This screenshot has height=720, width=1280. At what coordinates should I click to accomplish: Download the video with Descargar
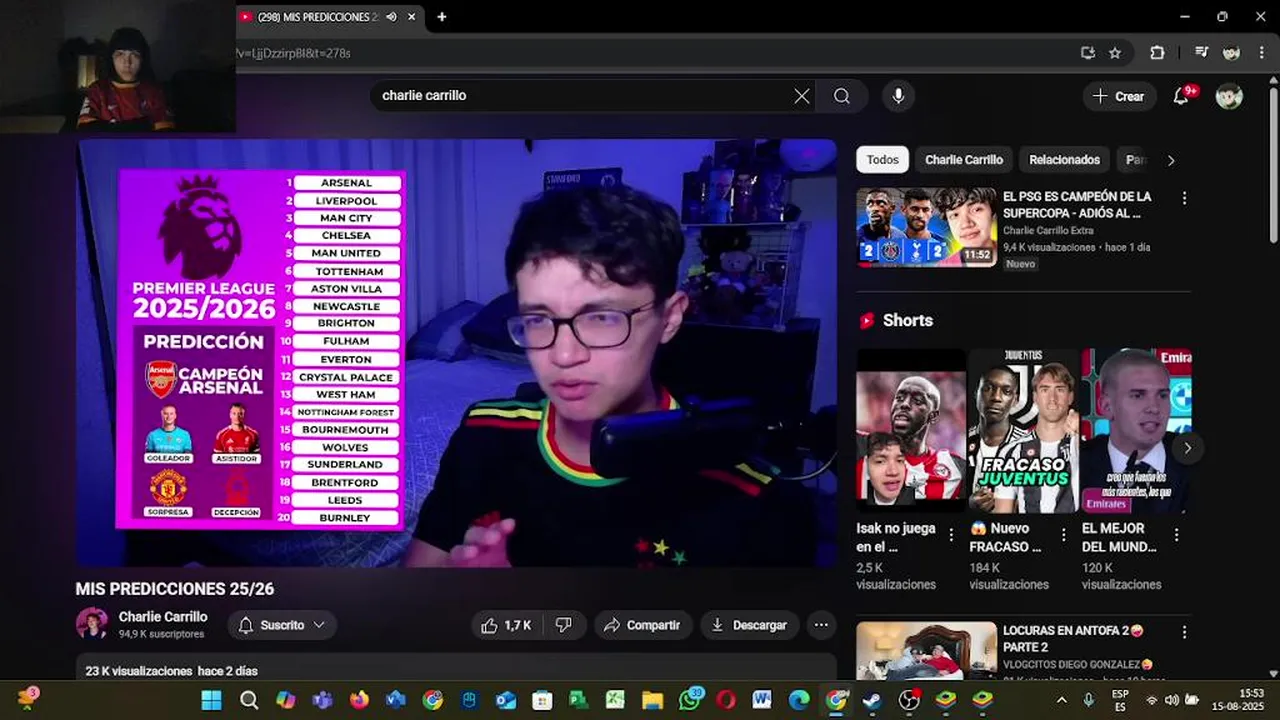[x=750, y=625]
